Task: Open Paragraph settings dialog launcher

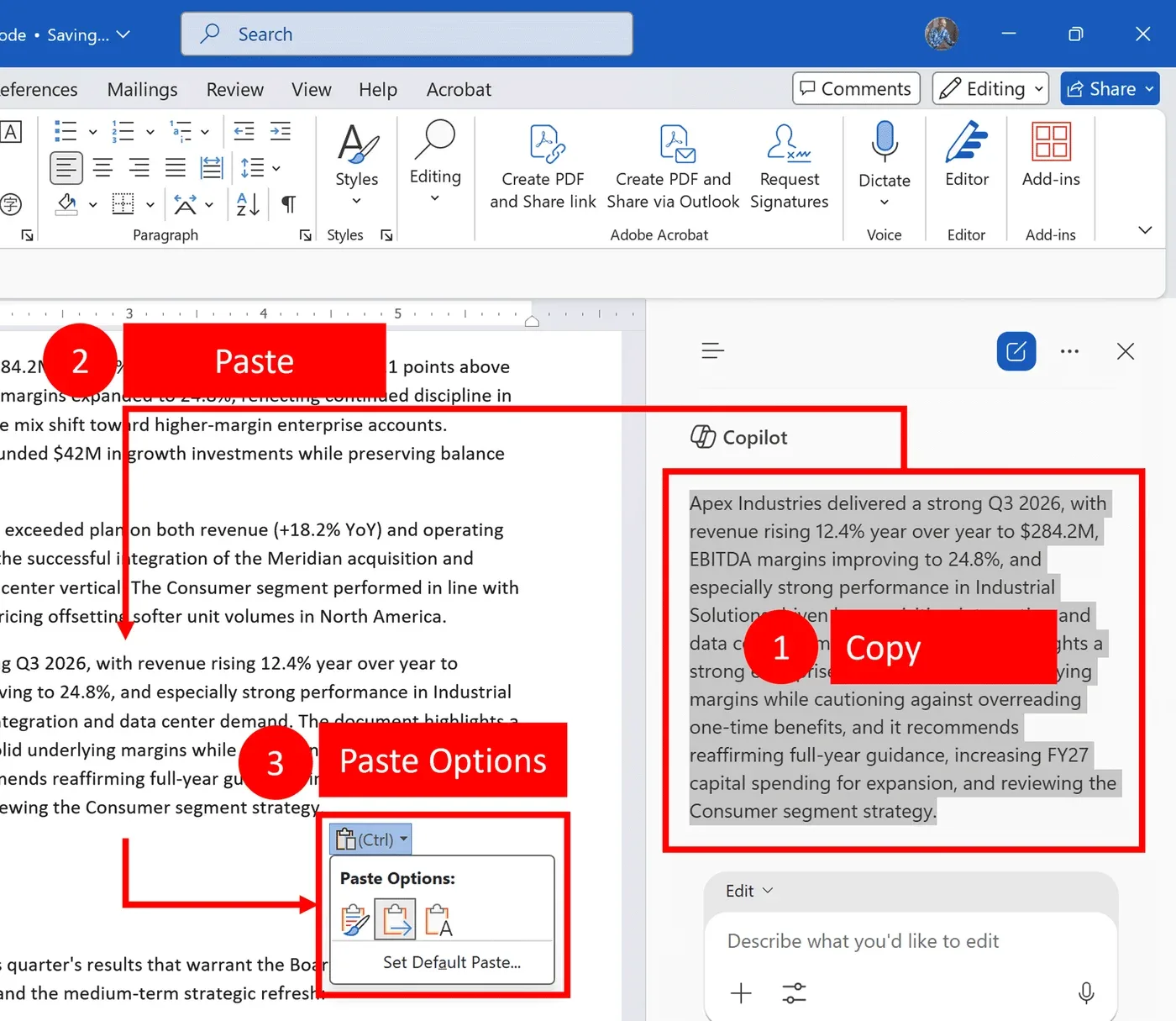Action: pyautogui.click(x=305, y=235)
